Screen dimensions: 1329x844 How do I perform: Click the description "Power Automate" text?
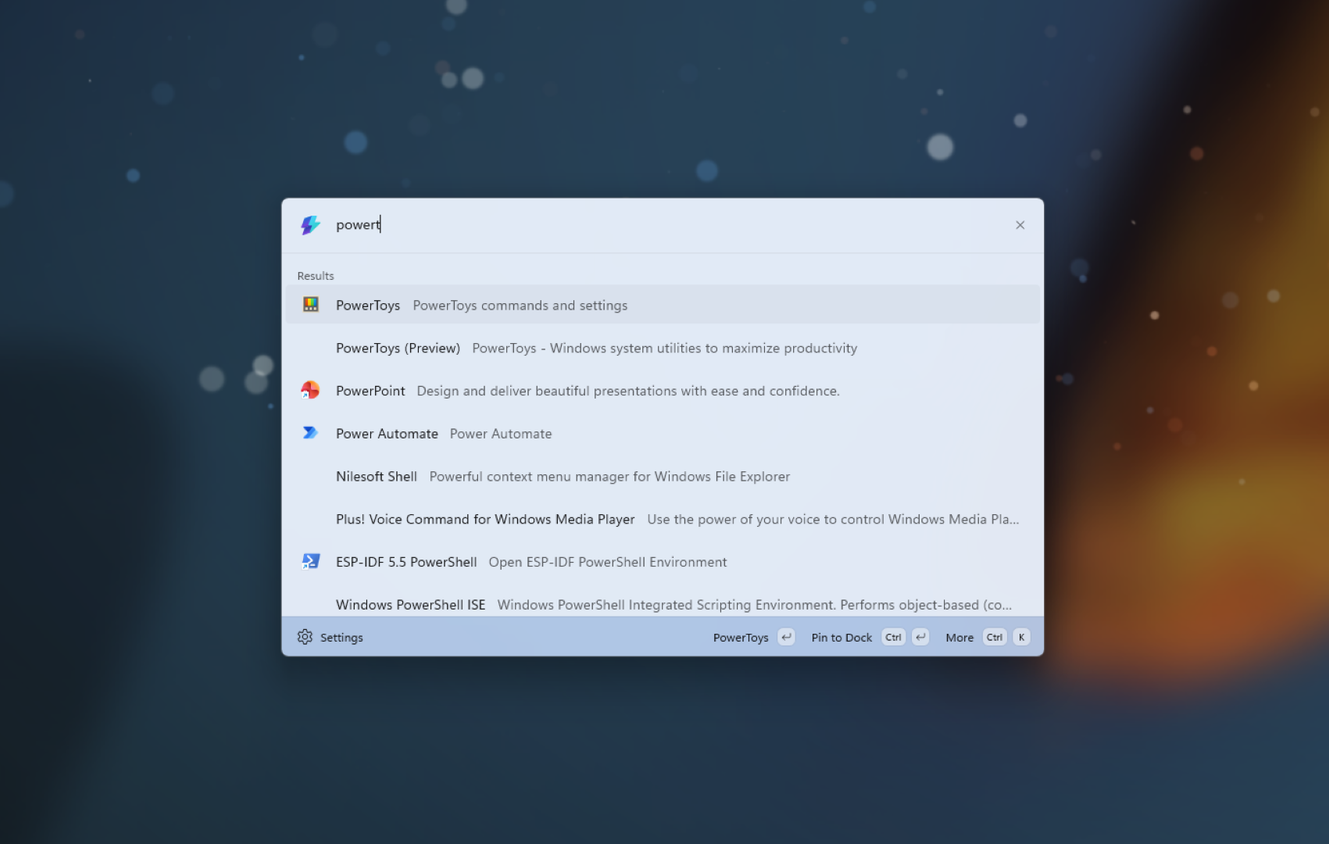point(501,433)
